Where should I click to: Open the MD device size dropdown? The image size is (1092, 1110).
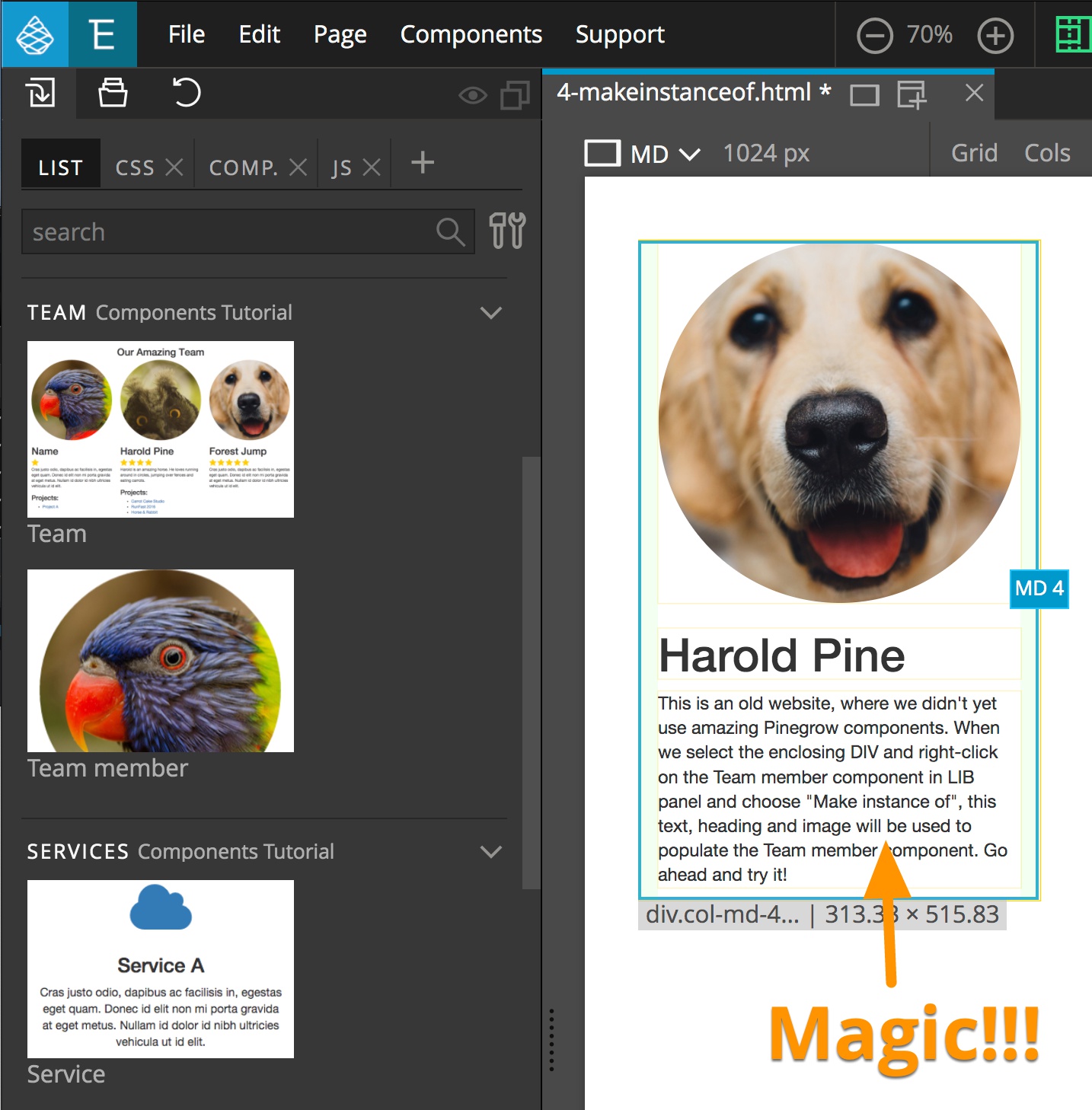coord(665,154)
